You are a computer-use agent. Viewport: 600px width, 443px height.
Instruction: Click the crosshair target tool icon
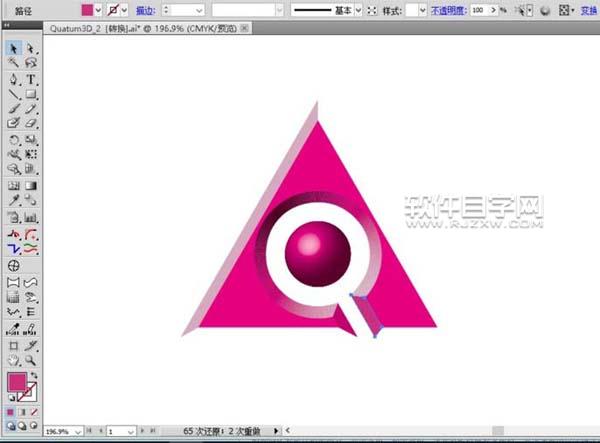[x=13, y=266]
